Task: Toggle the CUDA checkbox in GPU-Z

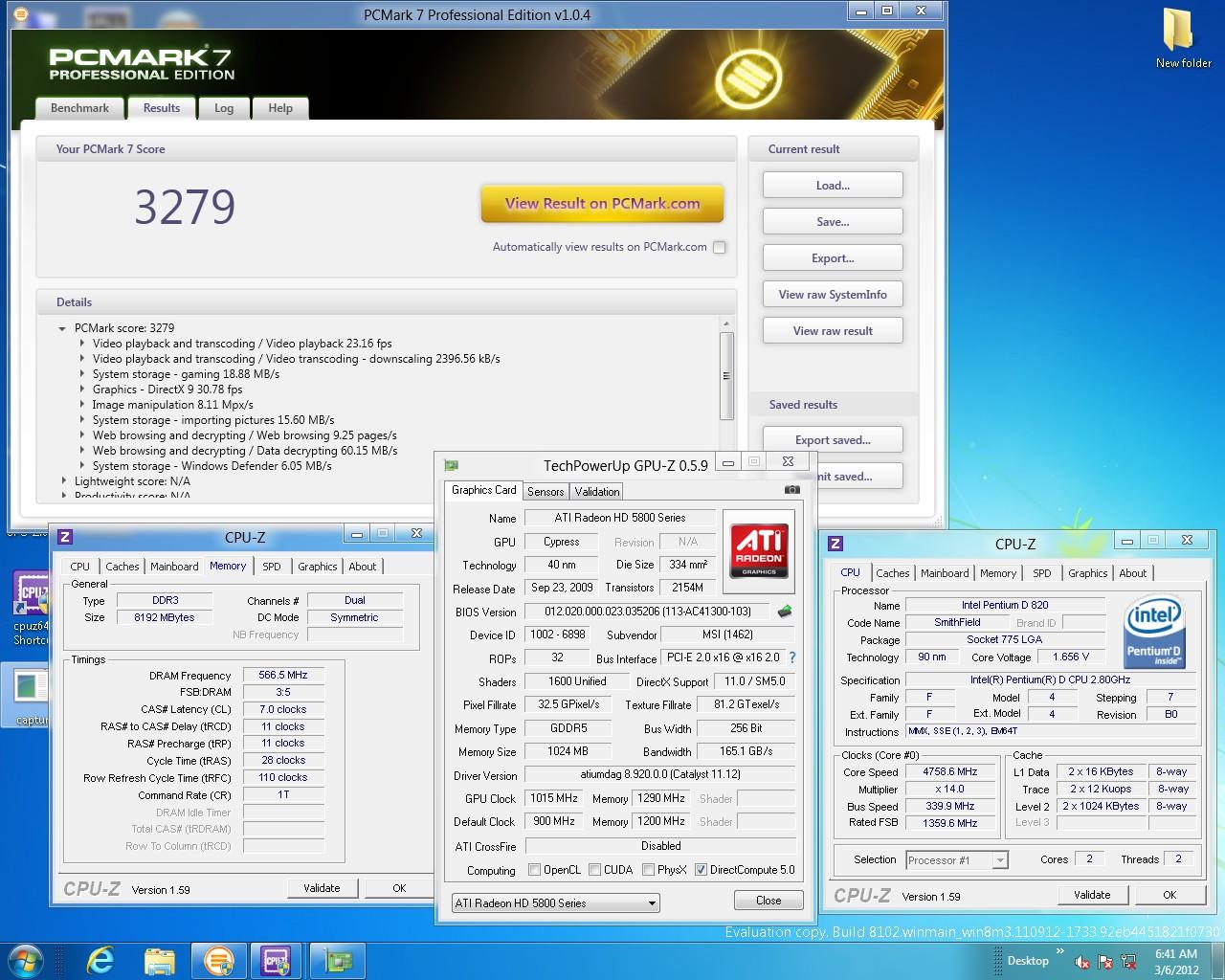Action: (x=595, y=870)
